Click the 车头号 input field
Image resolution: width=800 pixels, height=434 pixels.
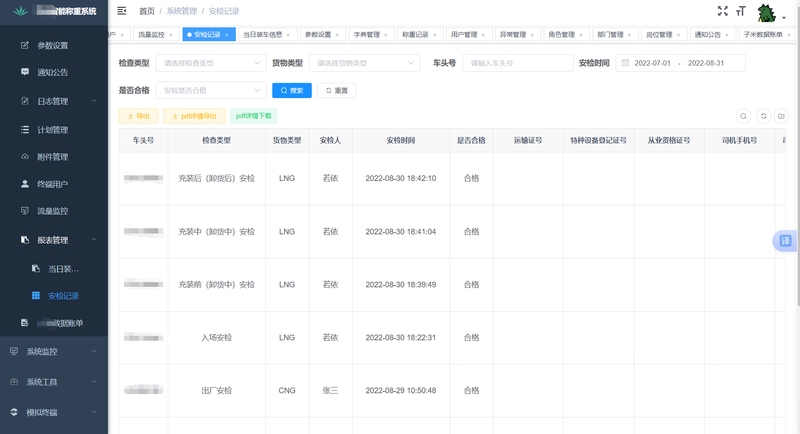(516, 63)
